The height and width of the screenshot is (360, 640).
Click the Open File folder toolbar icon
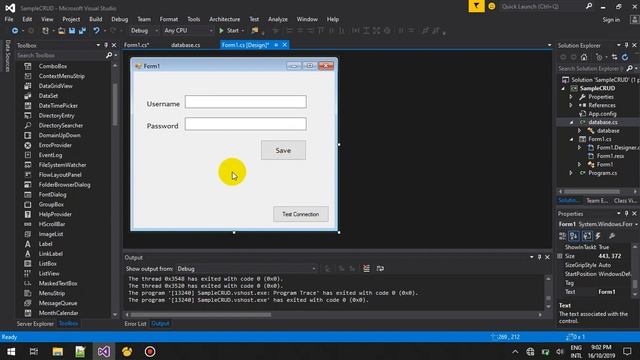point(61,31)
